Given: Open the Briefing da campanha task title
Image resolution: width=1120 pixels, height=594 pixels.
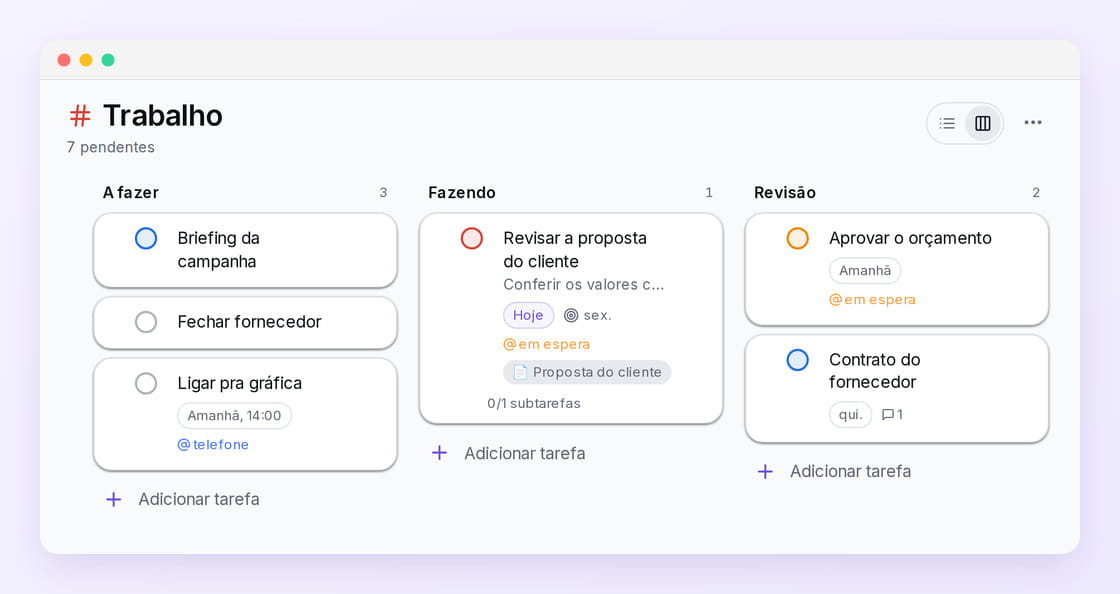Looking at the screenshot, I should coord(219,250).
